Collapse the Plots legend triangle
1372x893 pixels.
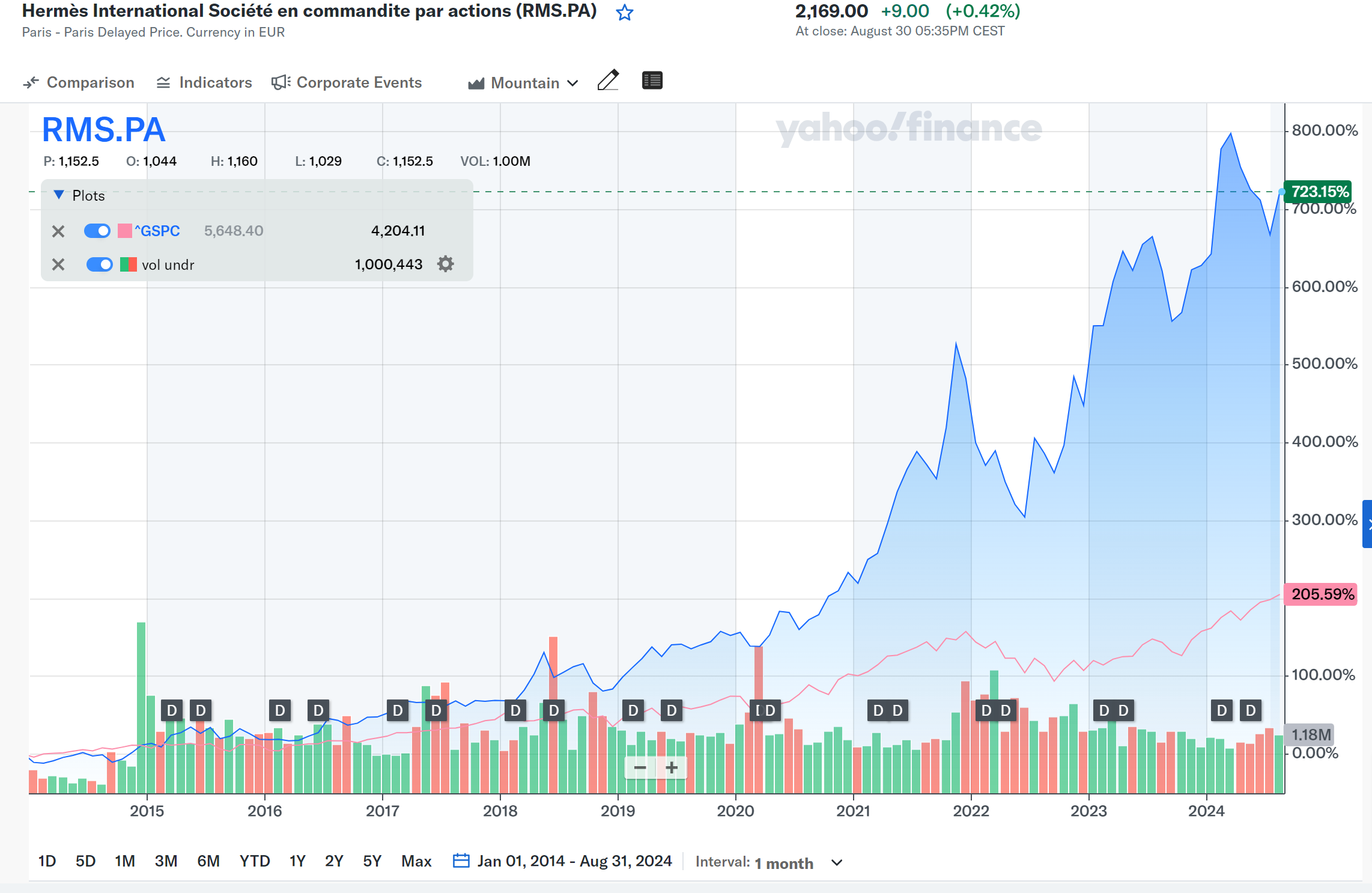click(59, 195)
